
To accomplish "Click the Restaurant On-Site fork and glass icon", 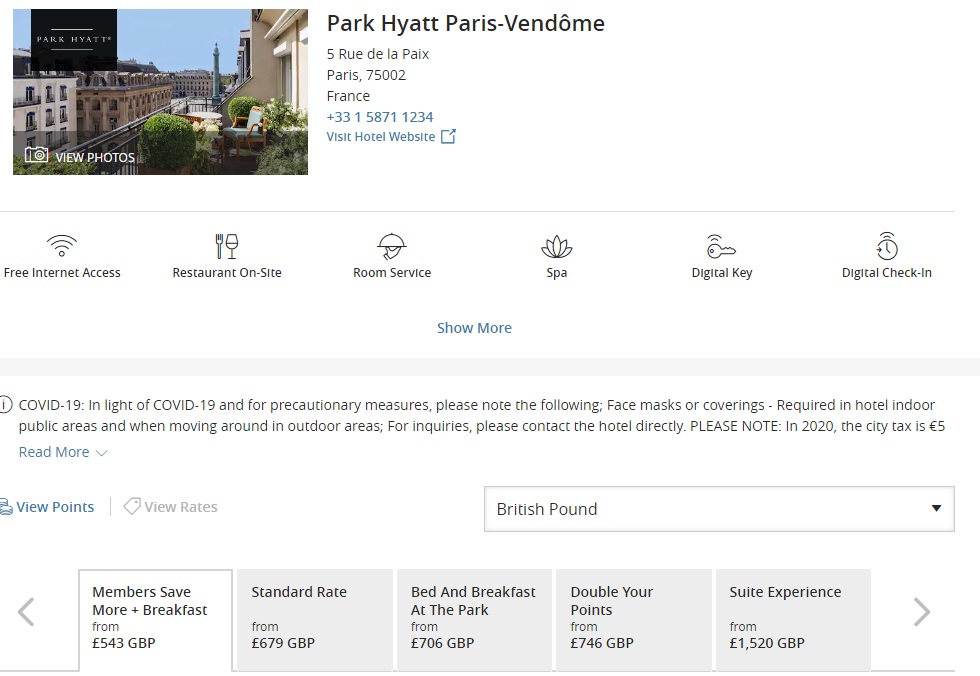I will pyautogui.click(x=227, y=246).
